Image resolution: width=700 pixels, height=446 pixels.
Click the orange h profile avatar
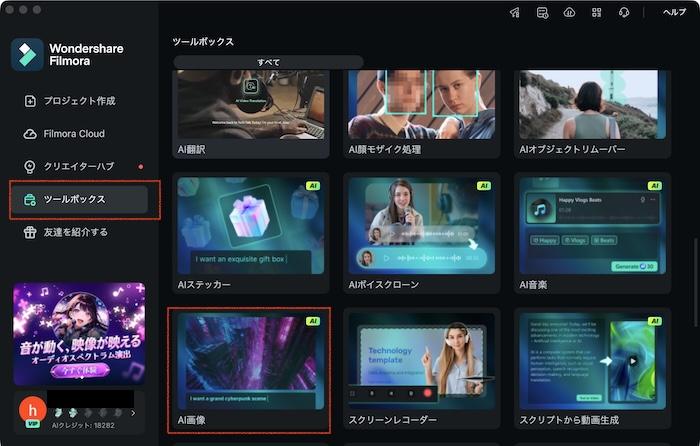33,410
